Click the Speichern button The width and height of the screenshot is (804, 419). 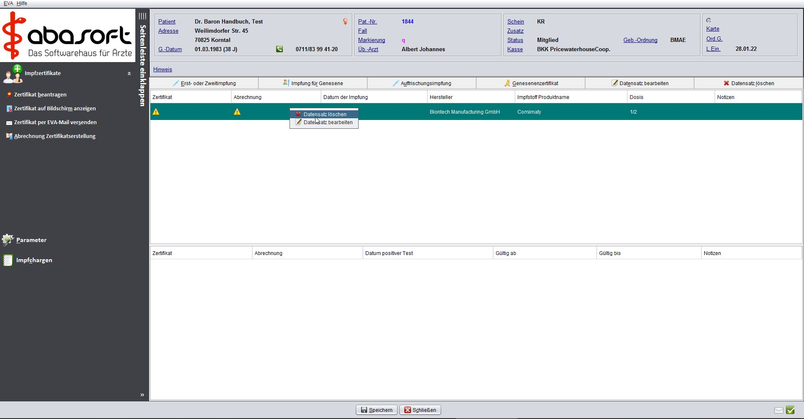coord(376,410)
